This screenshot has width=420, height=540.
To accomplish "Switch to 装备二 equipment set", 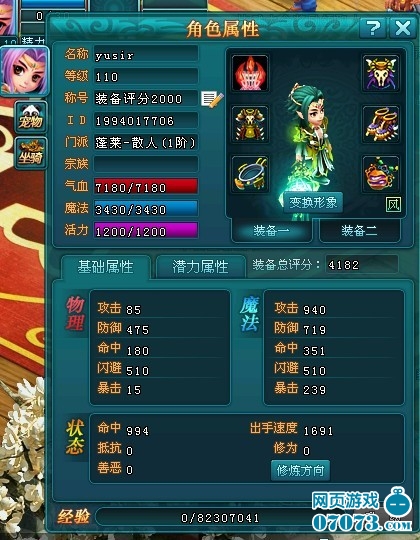I will (359, 230).
